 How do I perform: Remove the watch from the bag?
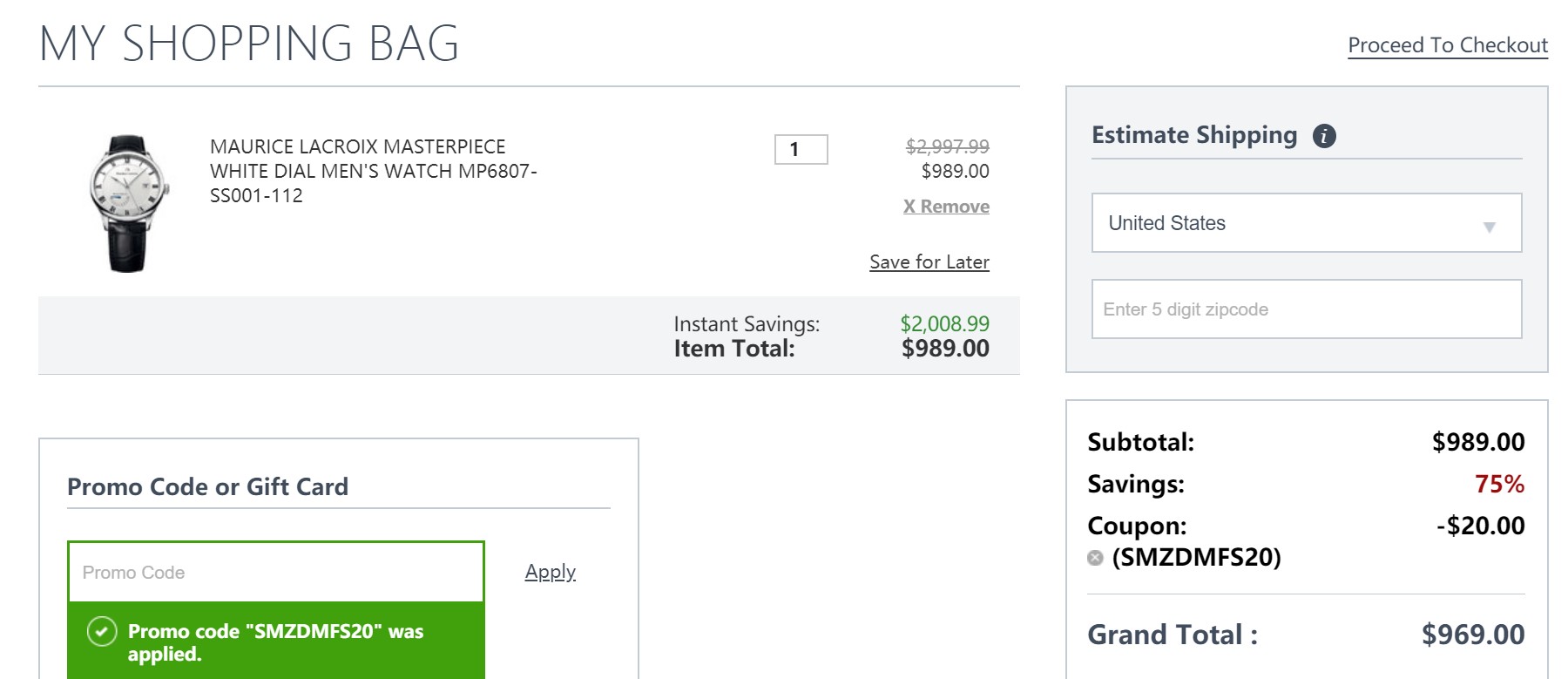945,207
